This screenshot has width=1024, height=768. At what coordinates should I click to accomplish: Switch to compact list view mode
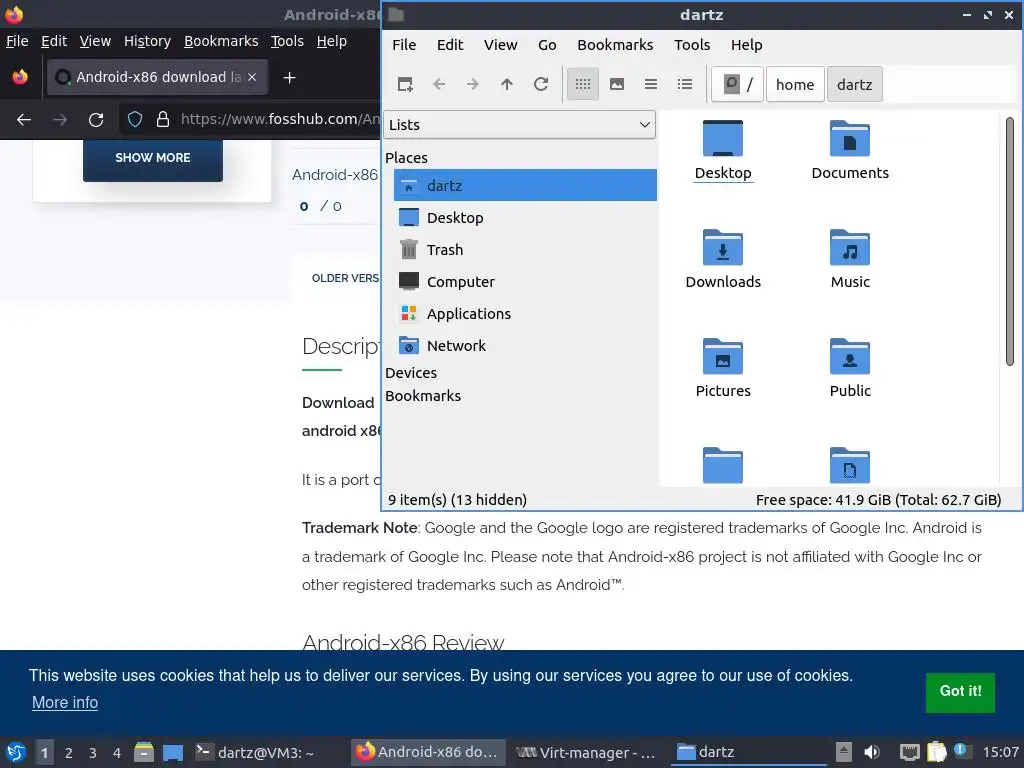[x=650, y=84]
